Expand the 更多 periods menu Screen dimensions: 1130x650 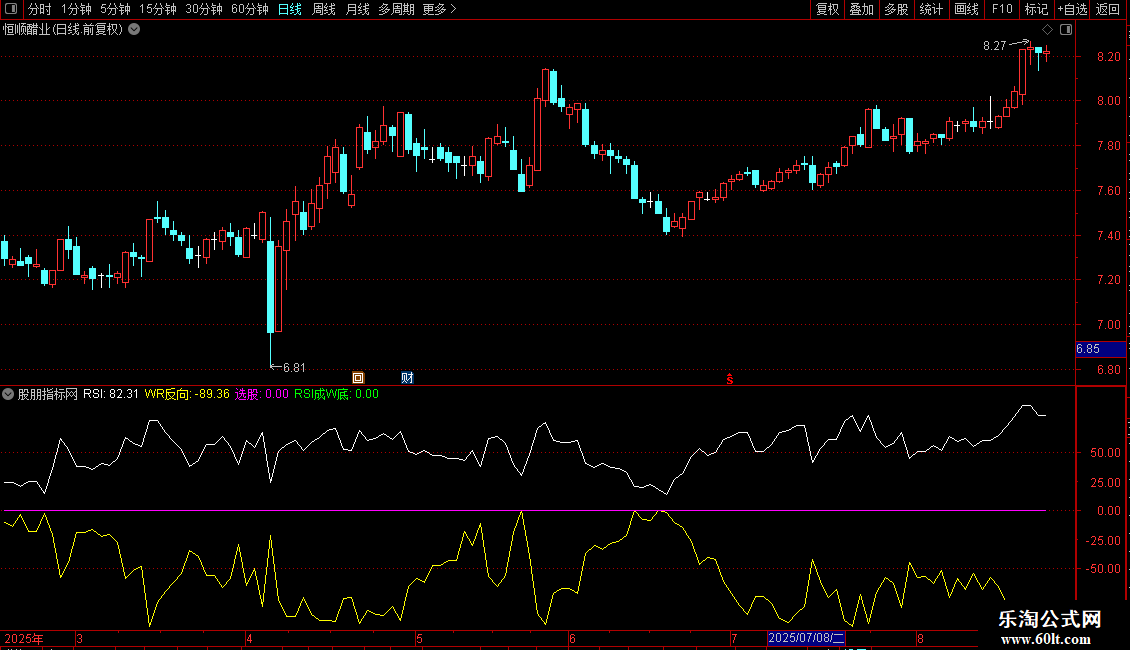coord(439,9)
